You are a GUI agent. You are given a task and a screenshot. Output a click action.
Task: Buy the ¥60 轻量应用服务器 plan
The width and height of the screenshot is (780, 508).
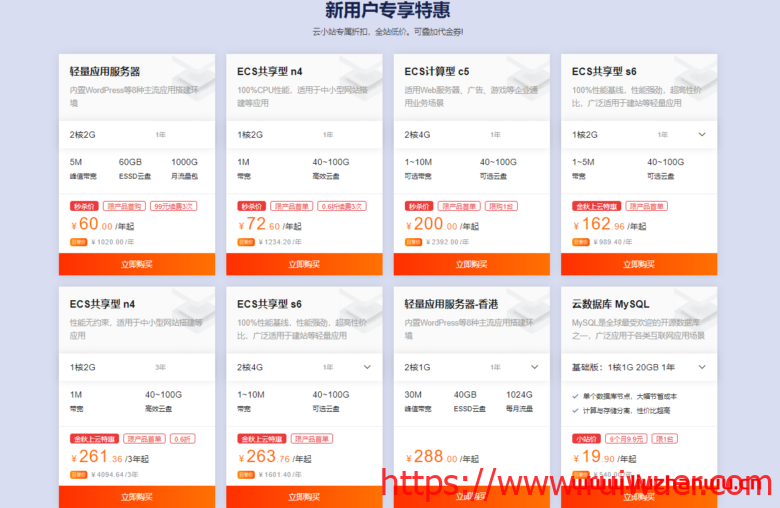[x=136, y=264]
